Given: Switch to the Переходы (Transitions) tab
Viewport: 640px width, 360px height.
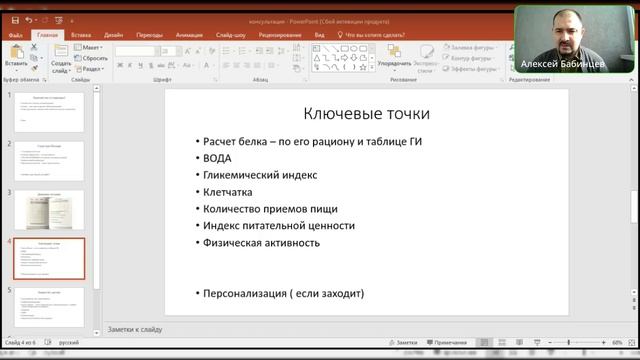Looking at the screenshot, I should pos(149,35).
